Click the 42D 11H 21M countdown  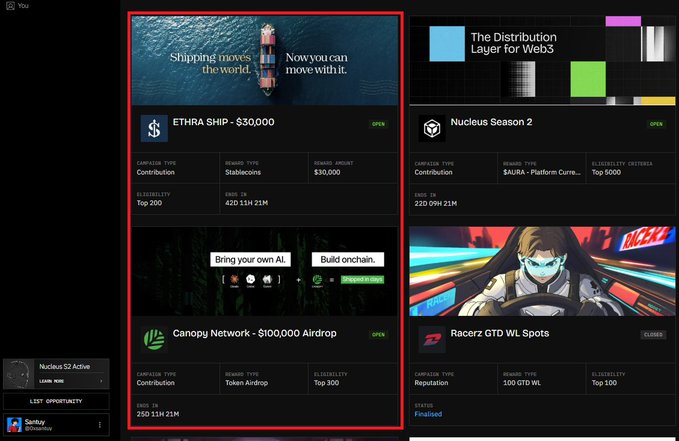(246, 203)
